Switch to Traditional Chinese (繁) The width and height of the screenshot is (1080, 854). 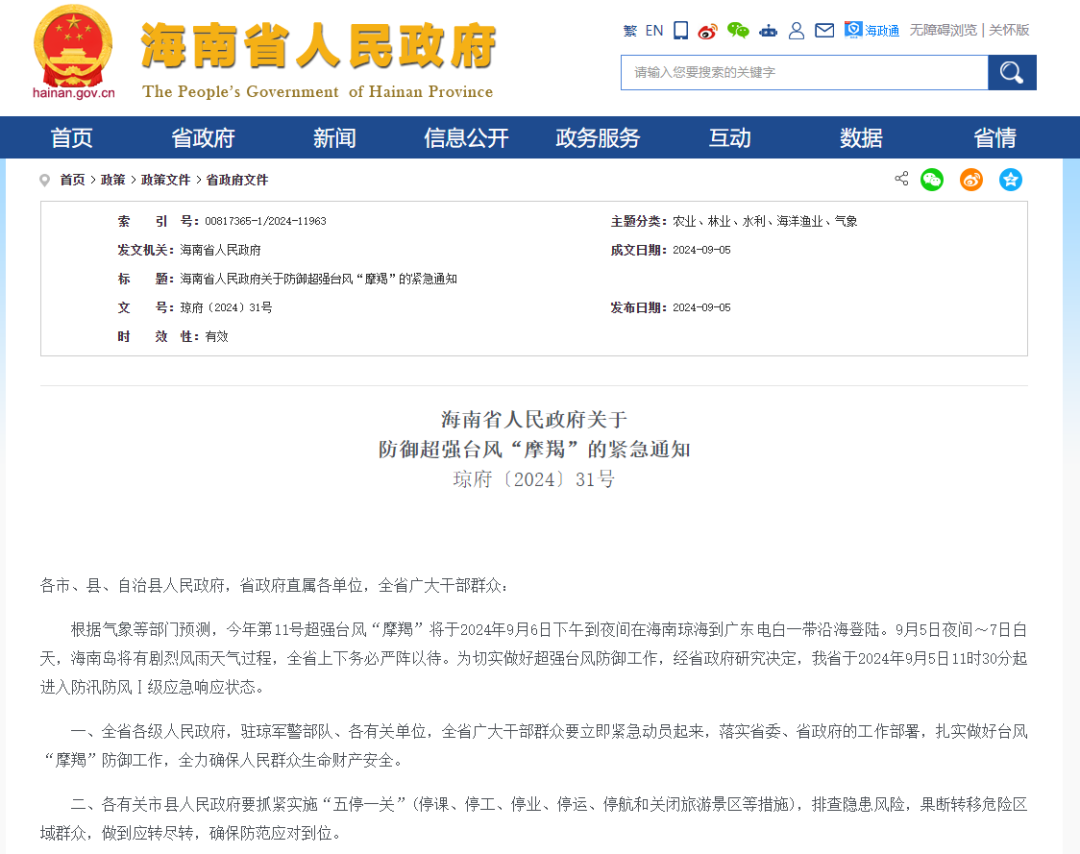(630, 30)
